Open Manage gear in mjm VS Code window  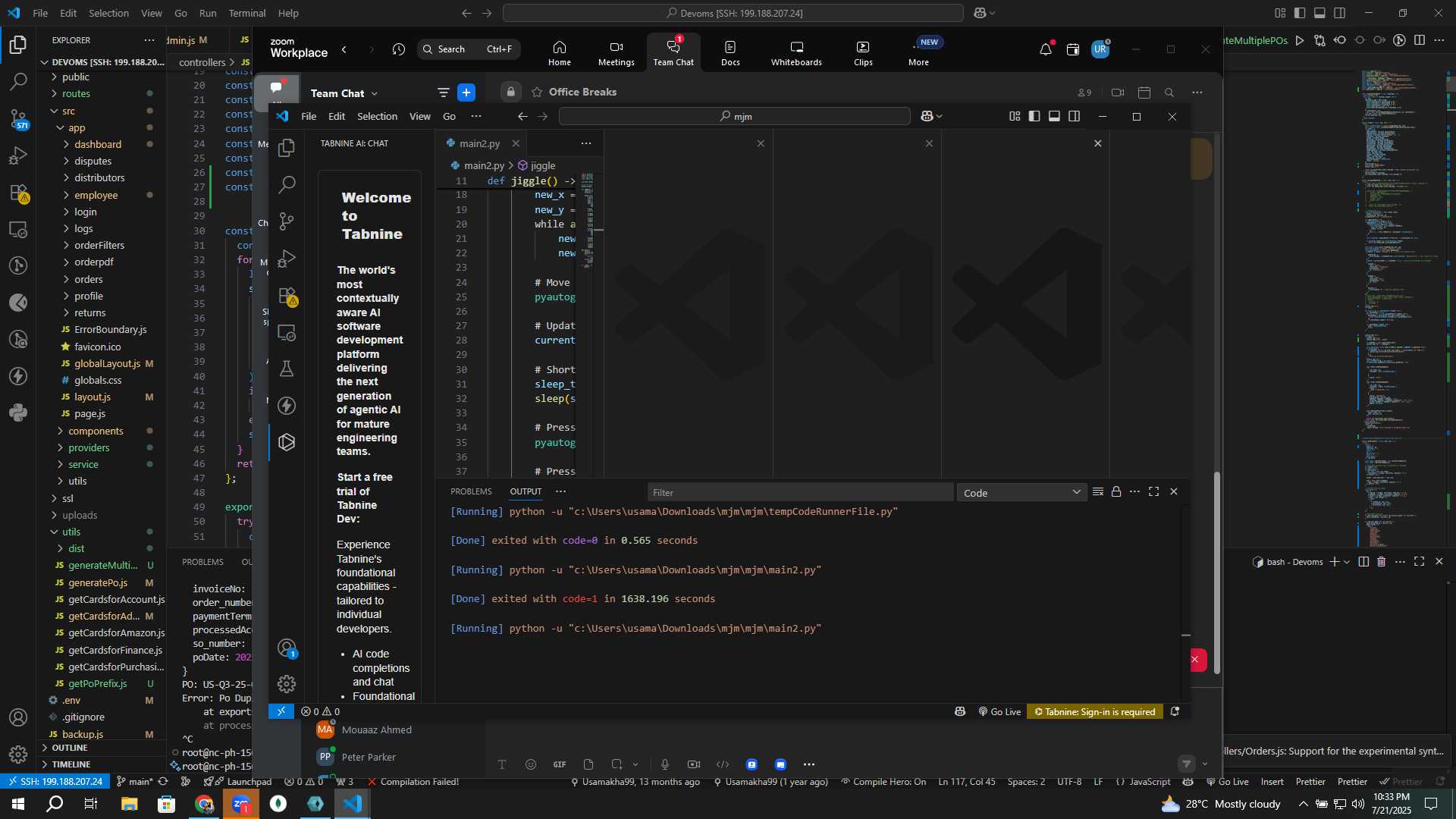(287, 684)
